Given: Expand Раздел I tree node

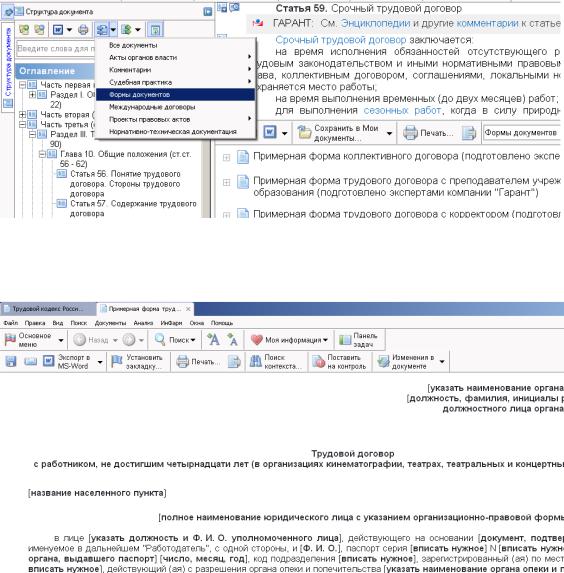Looking at the screenshot, I should 32,95.
